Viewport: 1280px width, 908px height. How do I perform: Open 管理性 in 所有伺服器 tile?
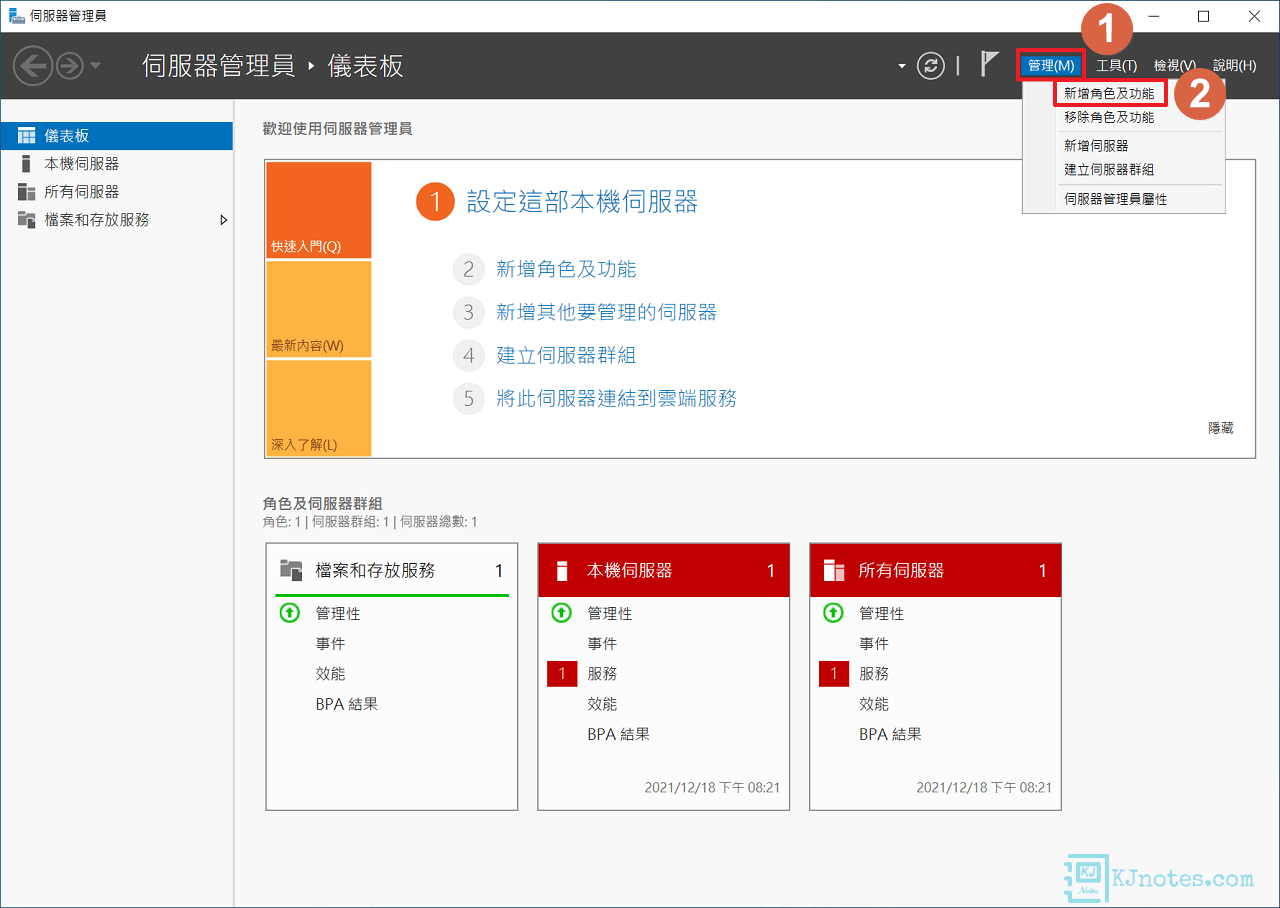click(882, 614)
